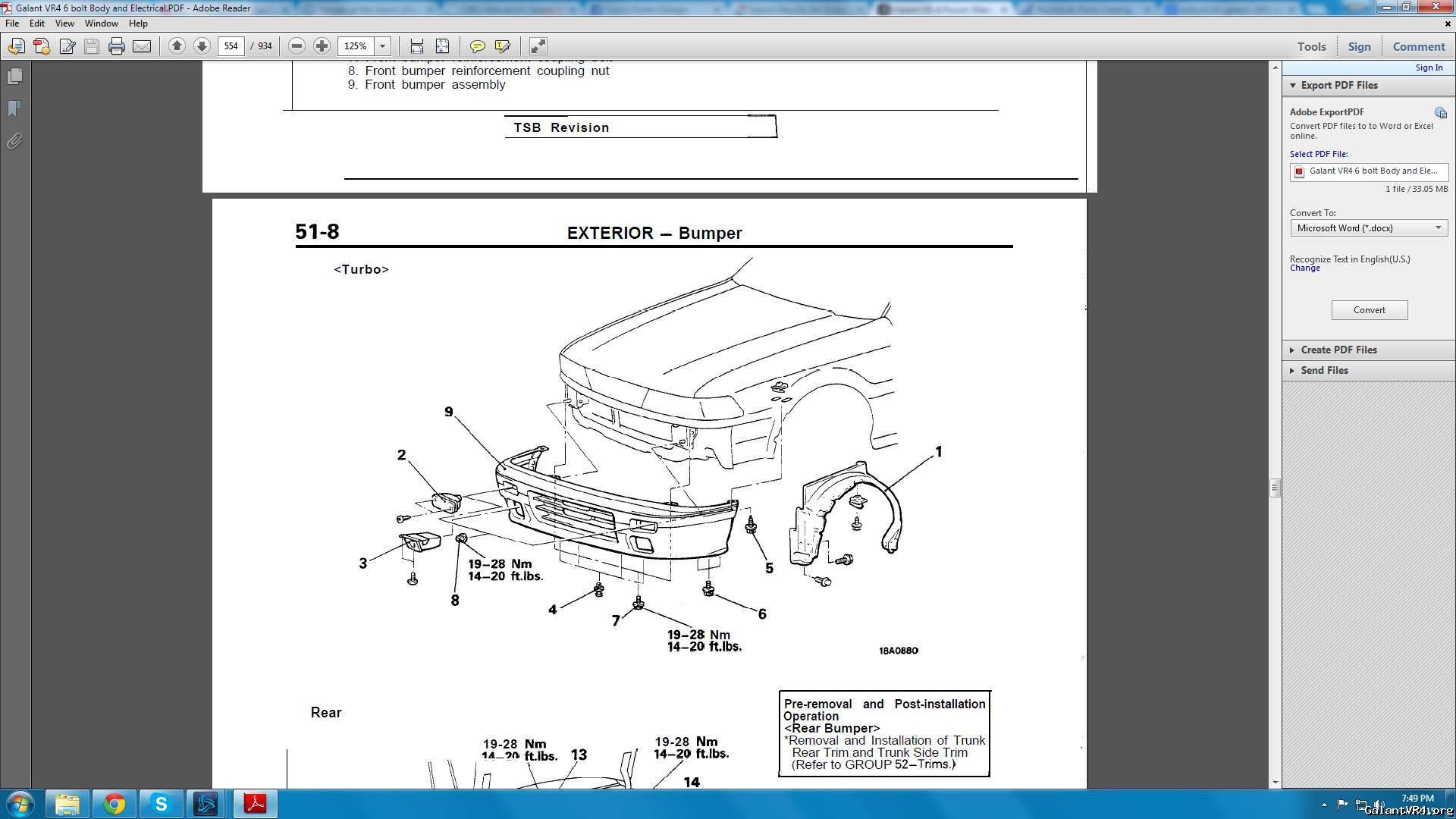Image resolution: width=1456 pixels, height=819 pixels.
Task: Open the Convert To format dropdown
Action: tap(1369, 228)
